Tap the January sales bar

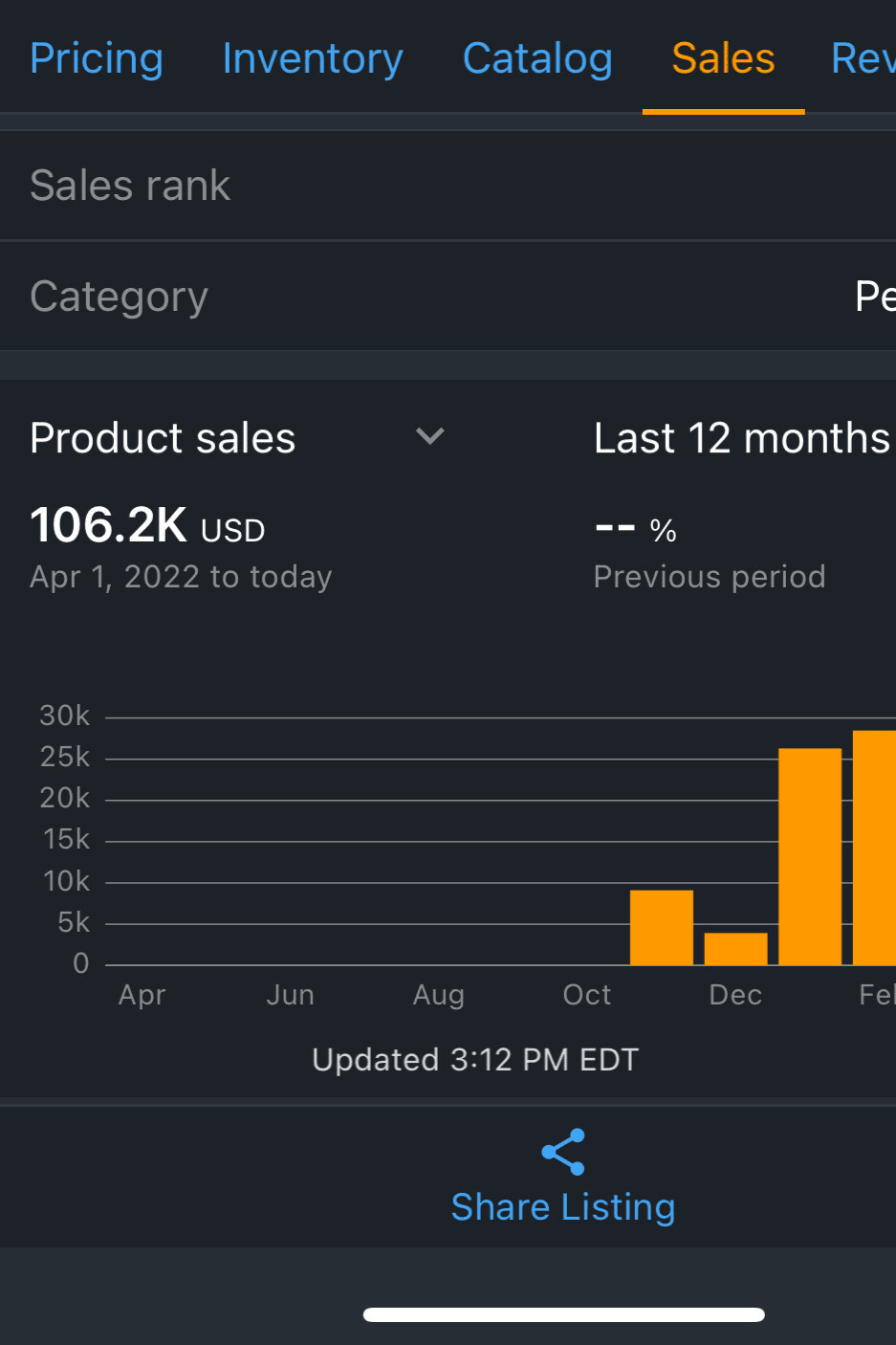pyautogui.click(x=810, y=857)
